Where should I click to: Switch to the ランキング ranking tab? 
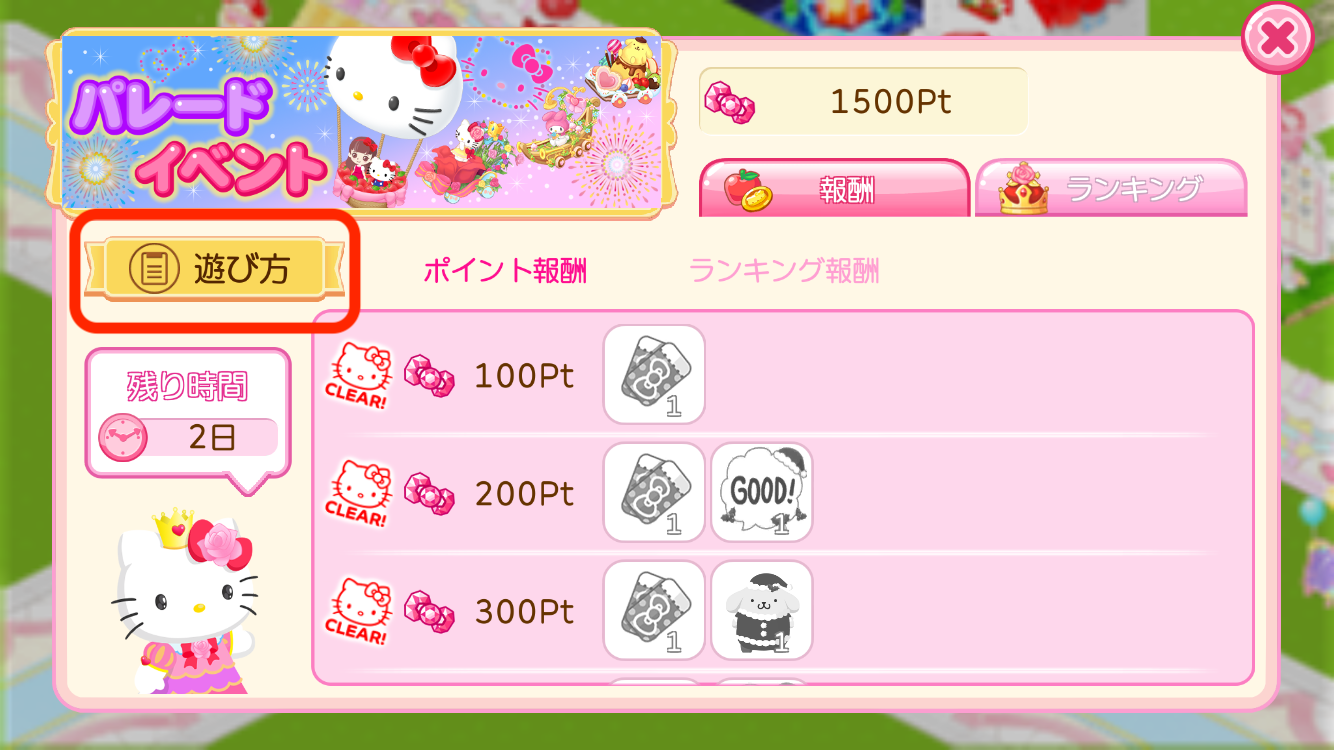[1111, 187]
